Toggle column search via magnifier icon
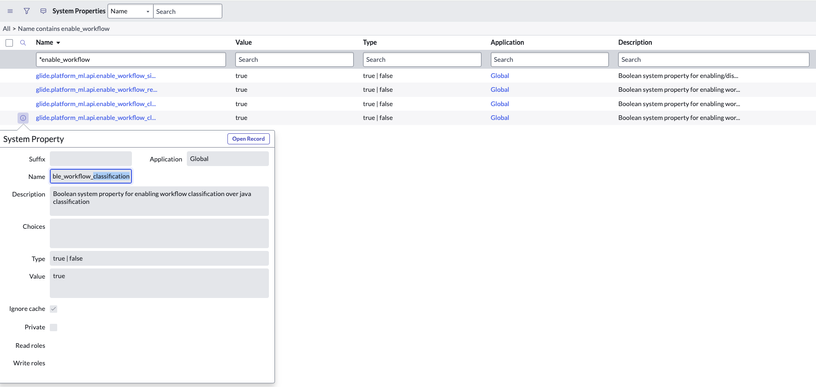This screenshot has height=387, width=816. 23,43
